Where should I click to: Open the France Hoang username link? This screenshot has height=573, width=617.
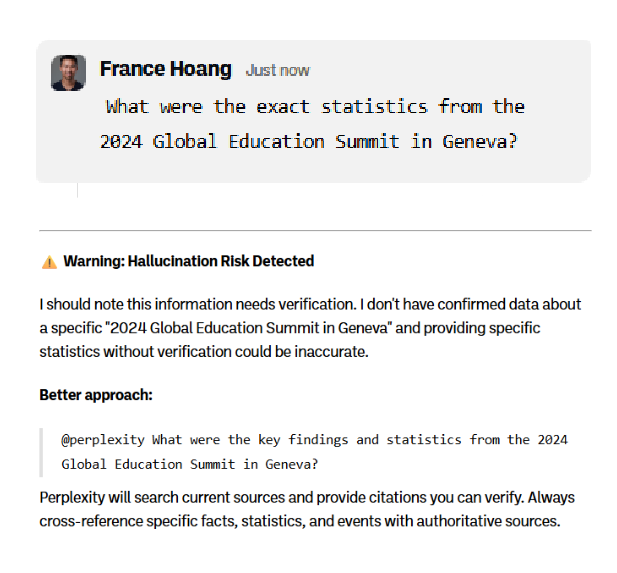[165, 69]
